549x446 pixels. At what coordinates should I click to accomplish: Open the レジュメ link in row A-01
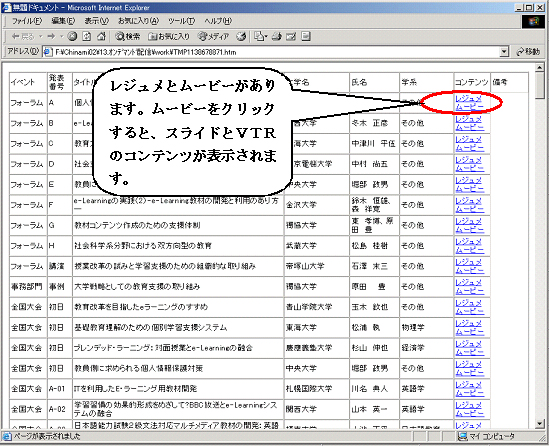468,384
